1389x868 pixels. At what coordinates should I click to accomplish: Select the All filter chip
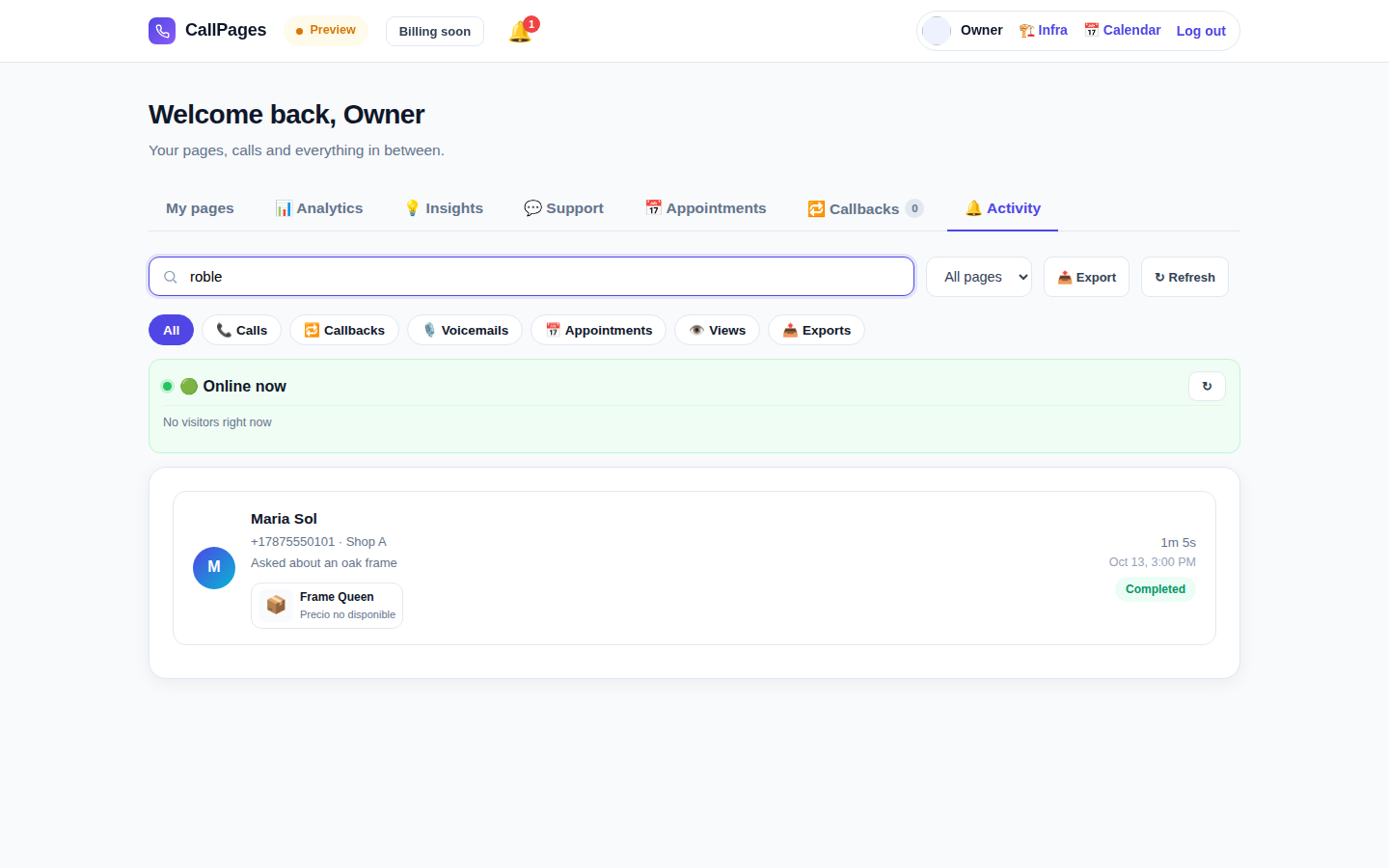coord(171,330)
